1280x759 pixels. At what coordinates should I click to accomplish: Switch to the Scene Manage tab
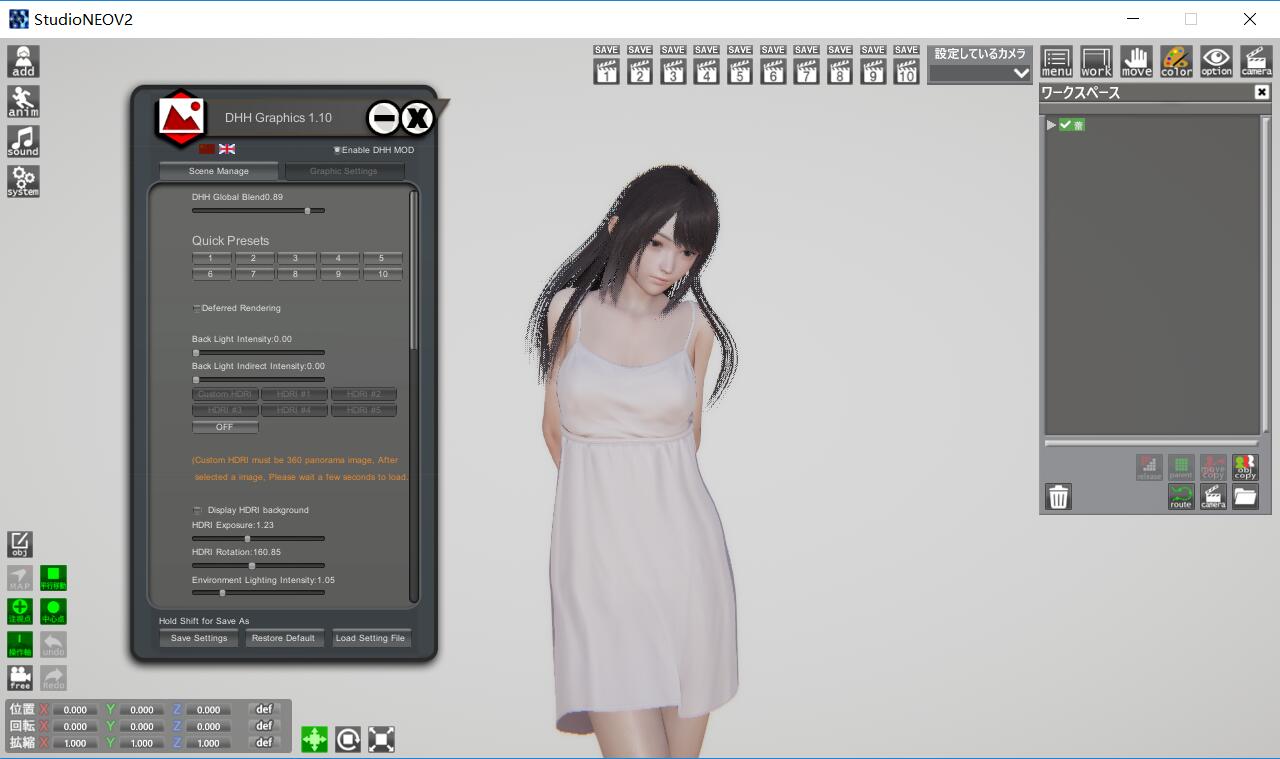(219, 171)
